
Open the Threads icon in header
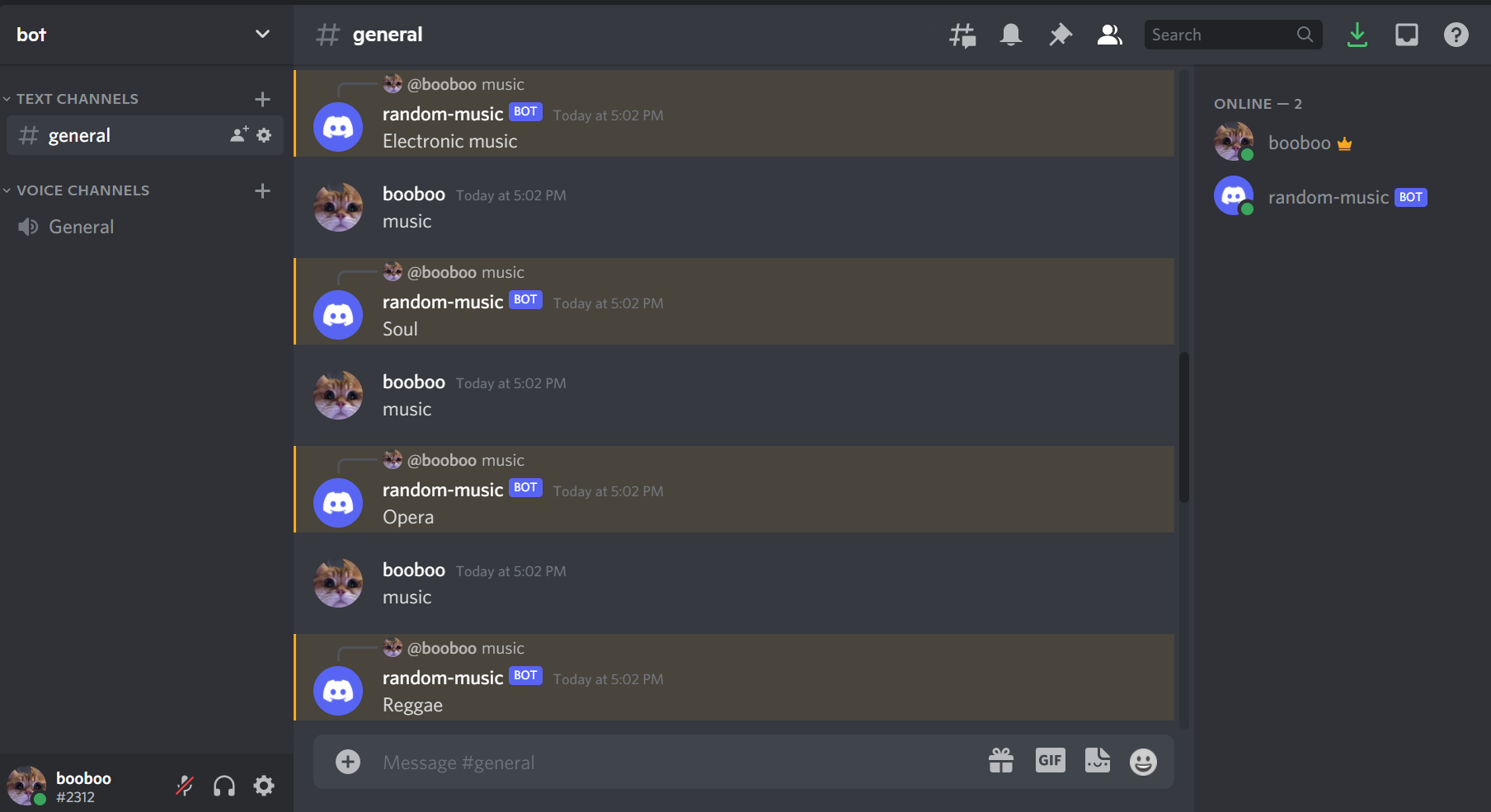tap(962, 35)
